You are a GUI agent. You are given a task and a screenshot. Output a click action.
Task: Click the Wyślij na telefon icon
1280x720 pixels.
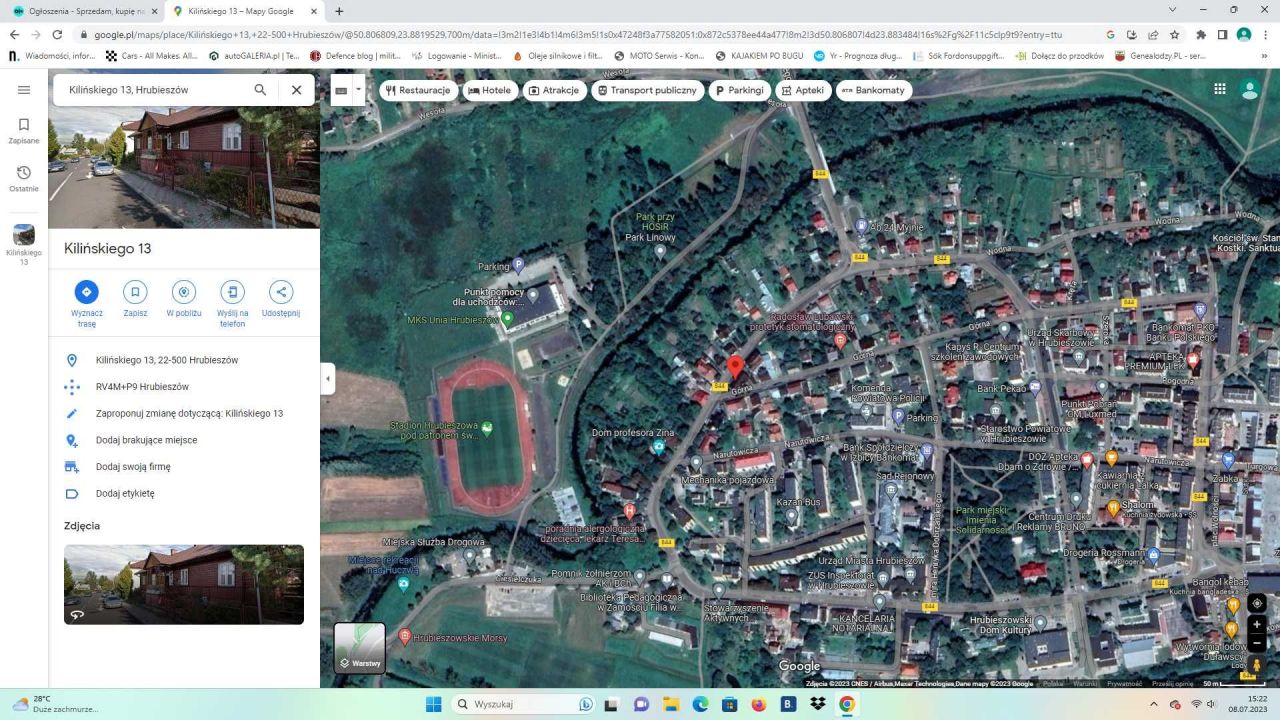(x=232, y=292)
